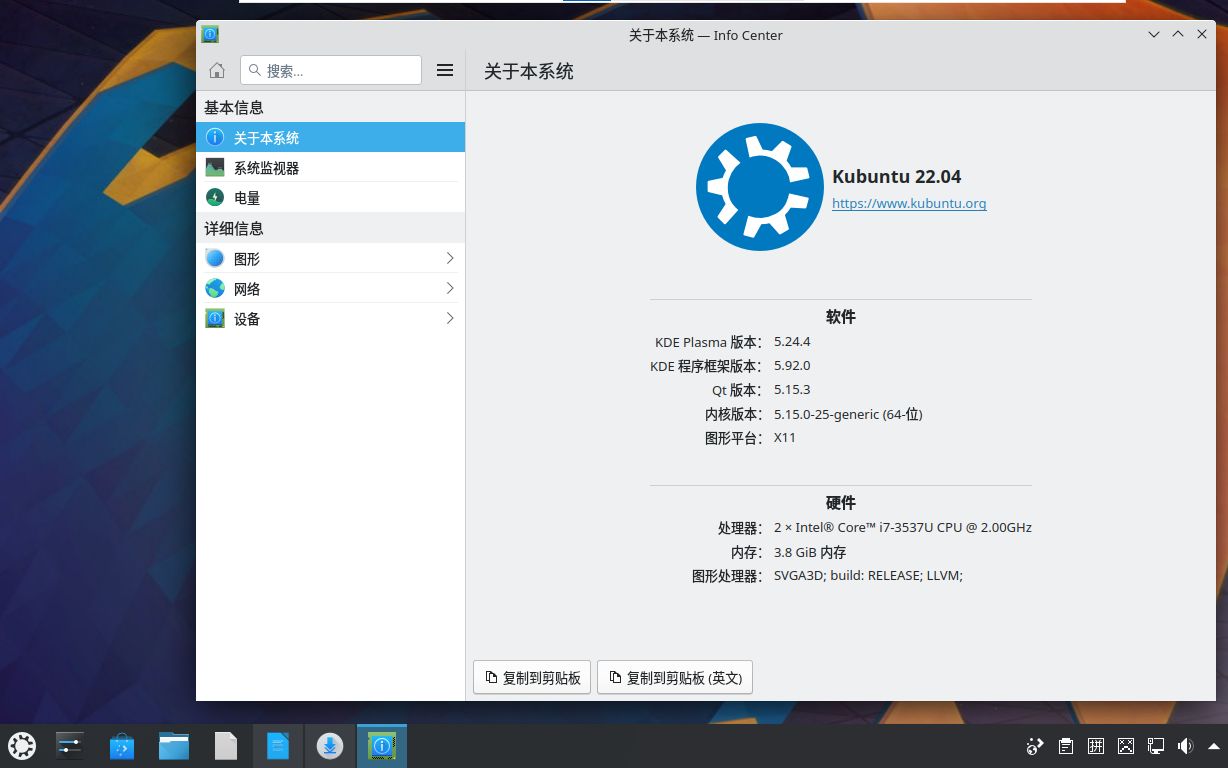The width and height of the screenshot is (1228, 768).
Task: Focus the 搜索 search field
Action: [331, 70]
